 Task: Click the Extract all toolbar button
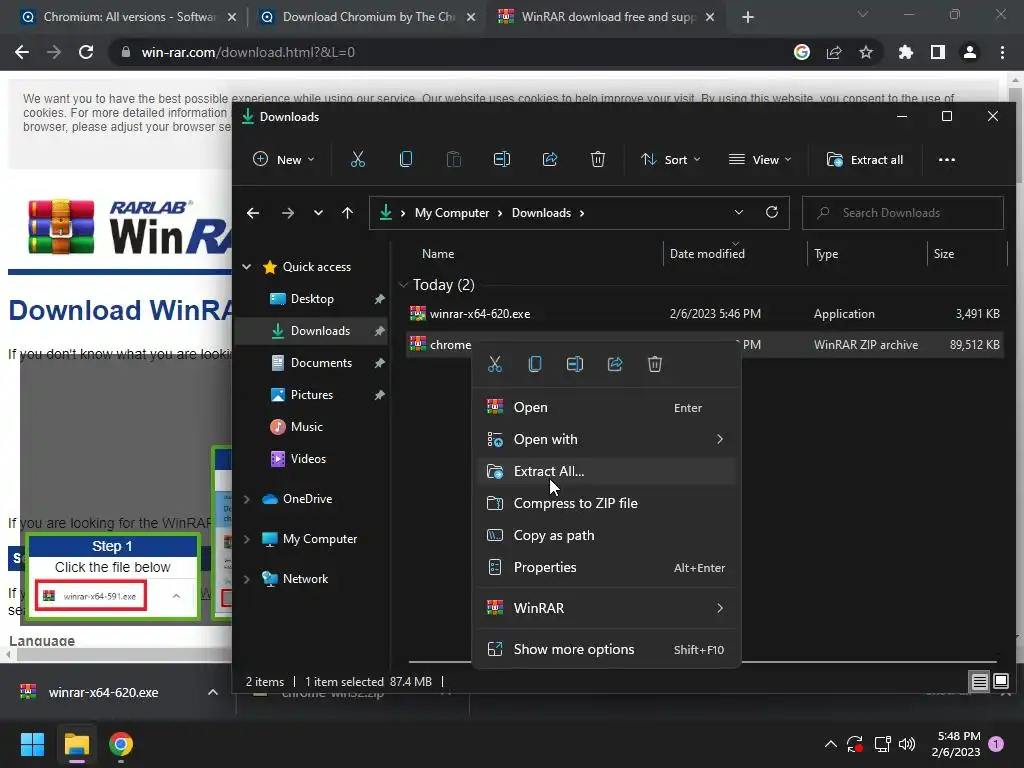coord(865,159)
